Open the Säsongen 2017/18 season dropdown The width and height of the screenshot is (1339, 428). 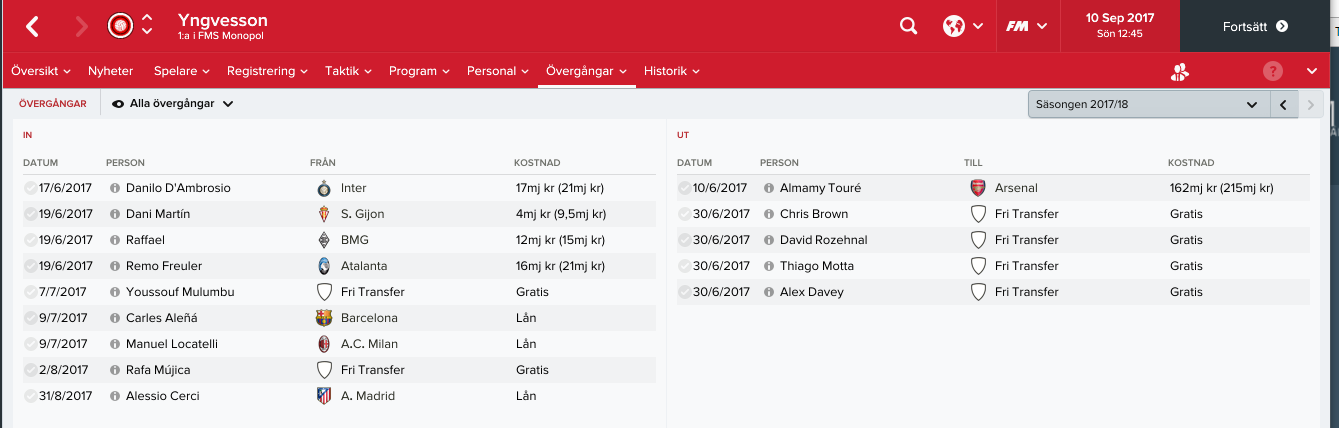[1148, 104]
